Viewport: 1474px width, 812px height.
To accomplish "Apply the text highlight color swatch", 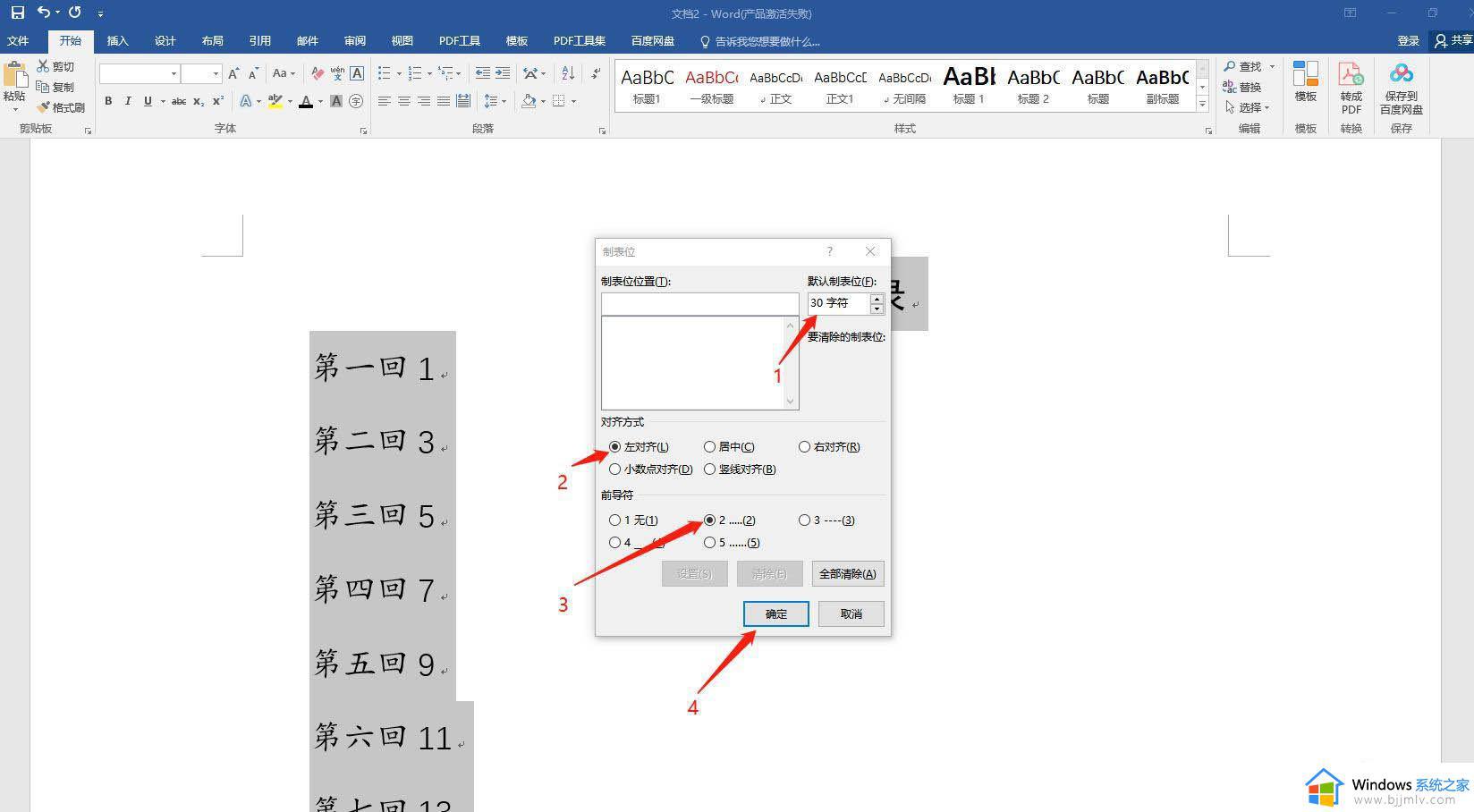I will [275, 101].
